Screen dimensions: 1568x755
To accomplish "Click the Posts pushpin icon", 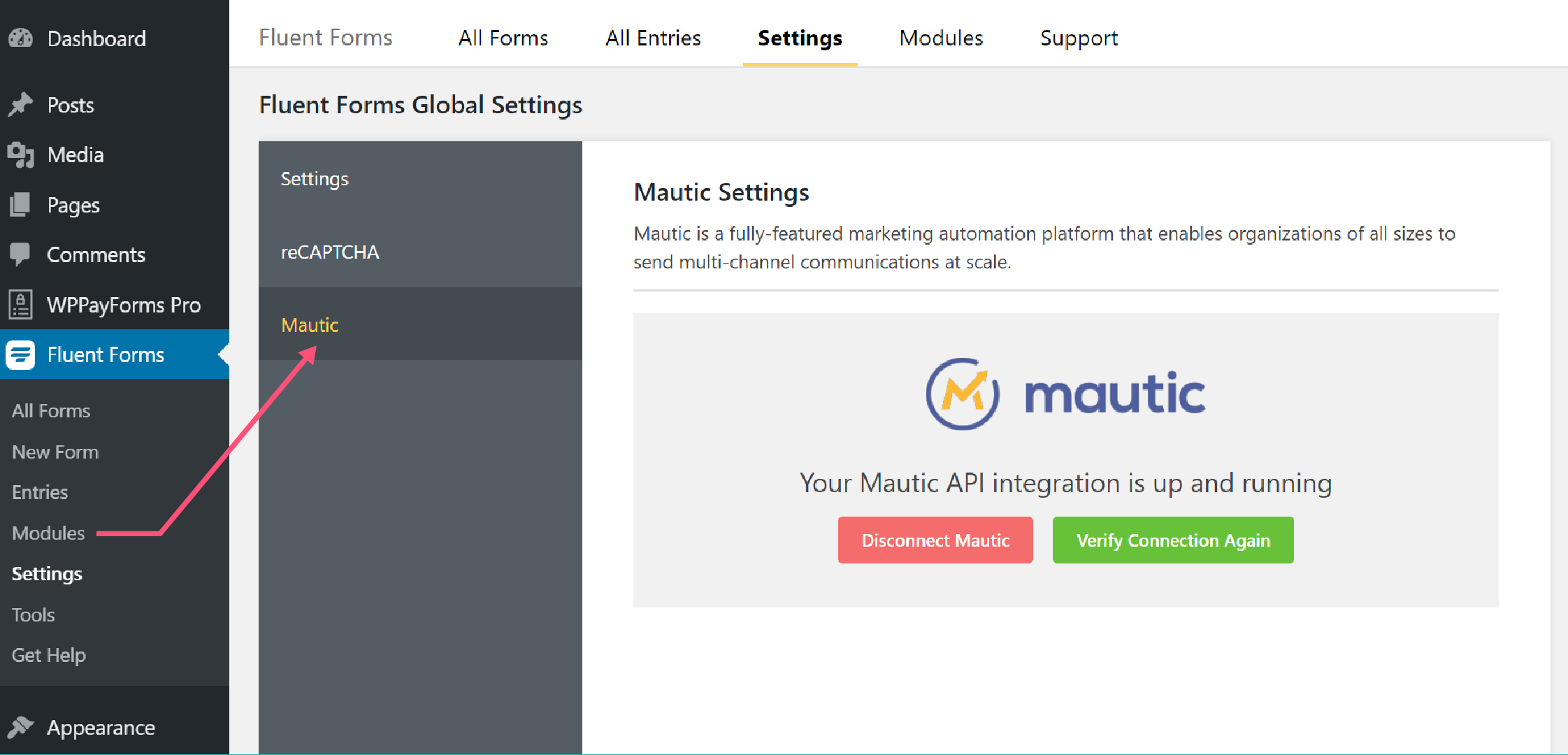I will tap(21, 105).
